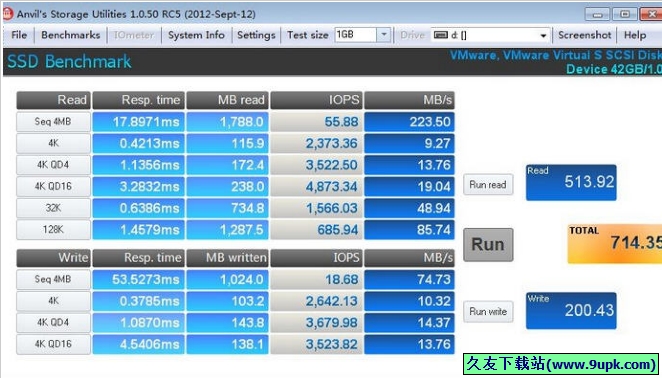This screenshot has height=378, width=662.
Task: Select the Read 4K QD4 test button
Action: pyautogui.click(x=53, y=165)
